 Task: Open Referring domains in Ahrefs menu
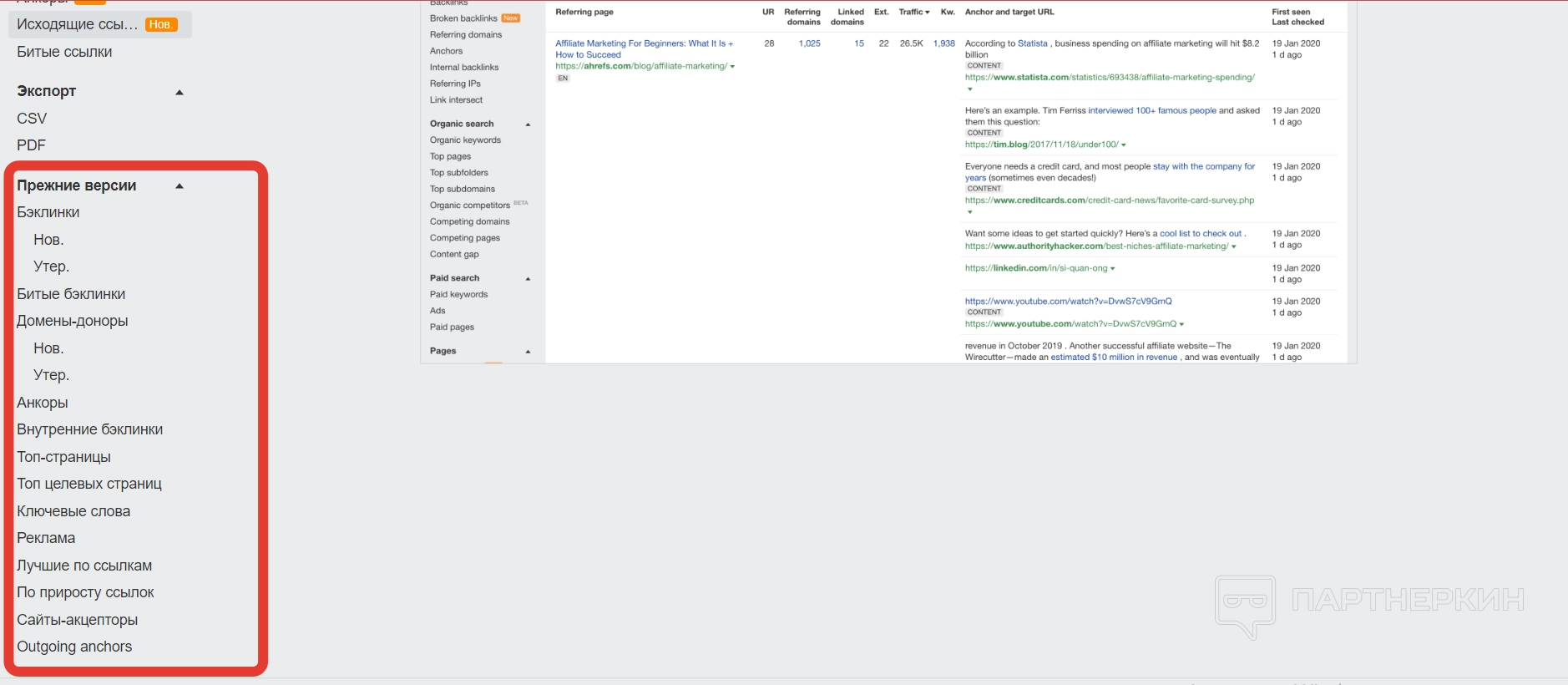(466, 34)
